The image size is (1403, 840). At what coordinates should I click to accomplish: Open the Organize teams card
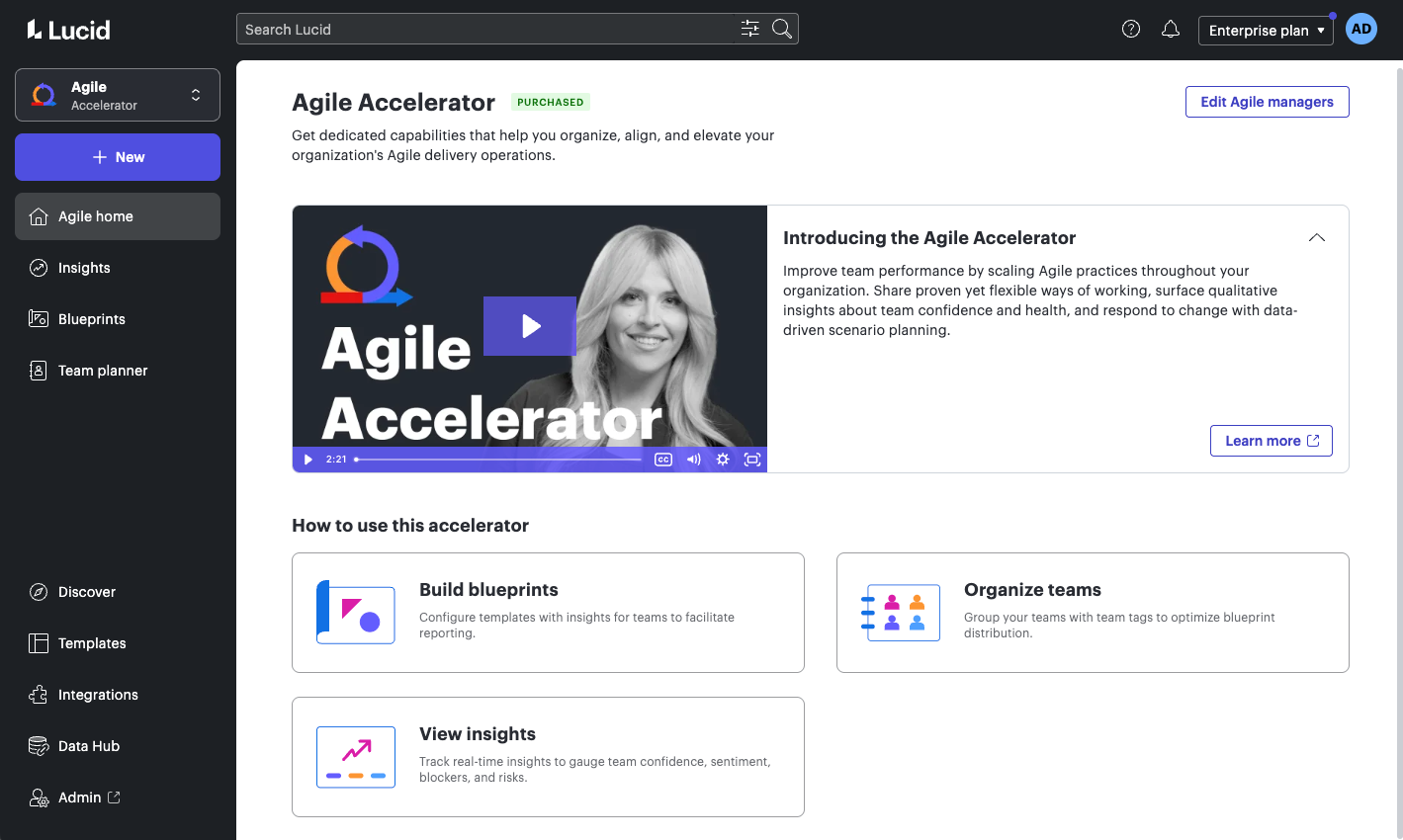[1093, 613]
